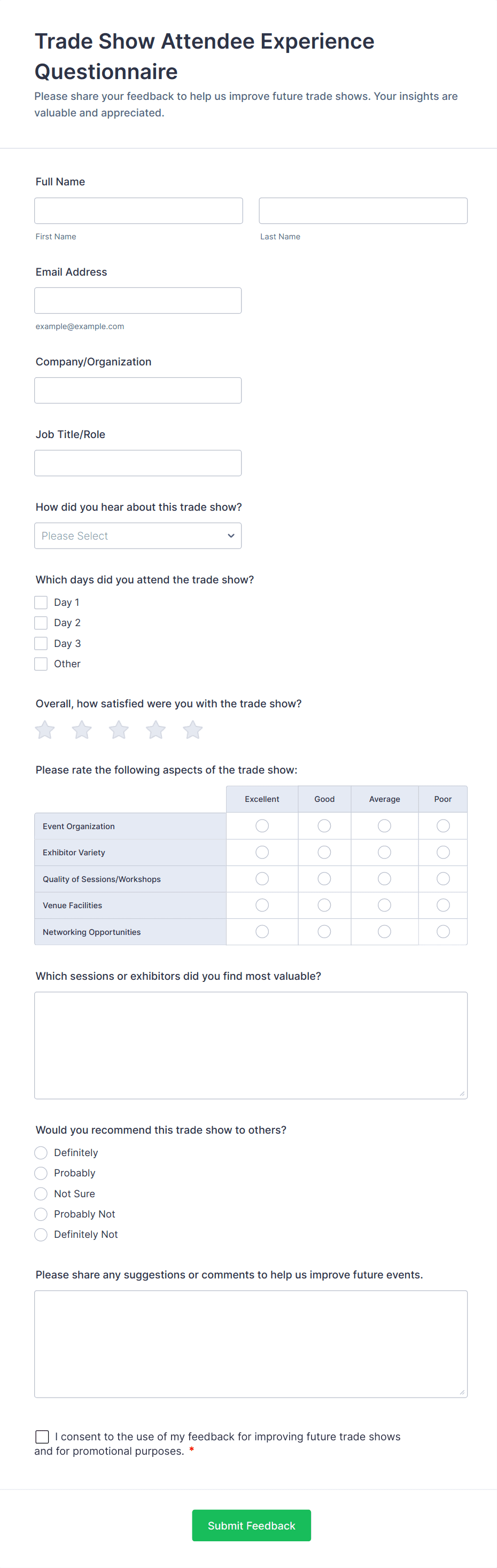Give five-star overall satisfaction rating
This screenshot has height=1568, width=497.
pyautogui.click(x=192, y=729)
